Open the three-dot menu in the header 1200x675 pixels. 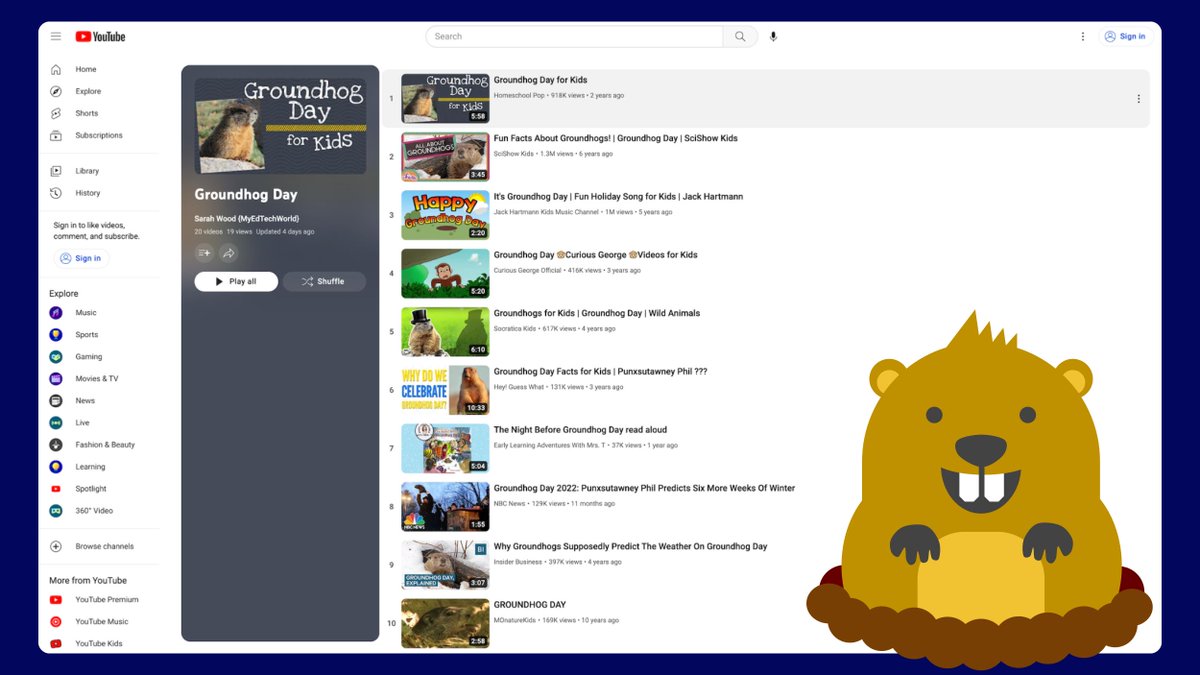point(1083,35)
